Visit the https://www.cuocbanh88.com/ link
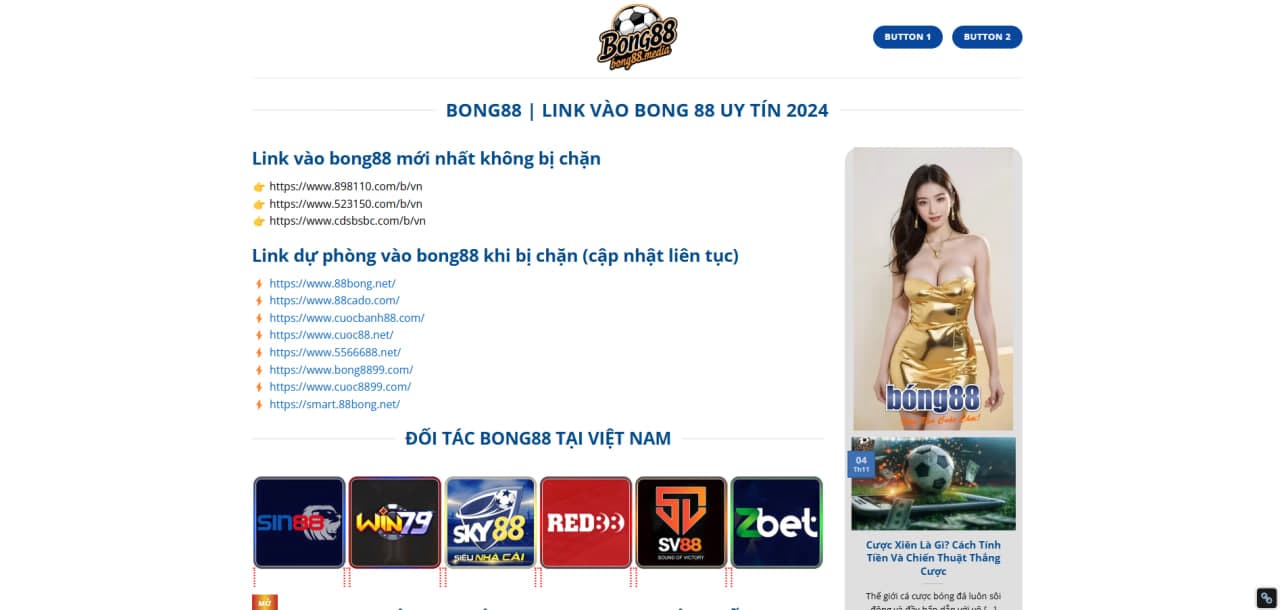The image size is (1280, 610). 346,318
